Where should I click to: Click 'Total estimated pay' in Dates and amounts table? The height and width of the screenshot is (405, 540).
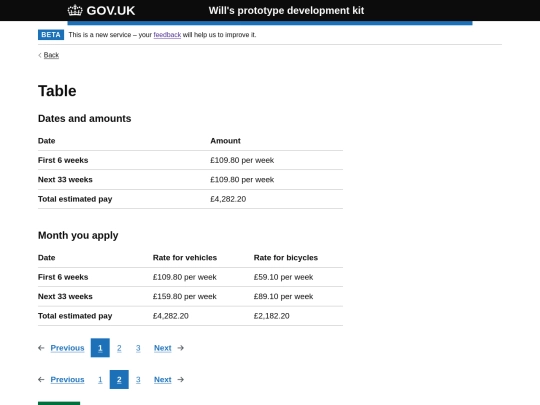point(75,199)
